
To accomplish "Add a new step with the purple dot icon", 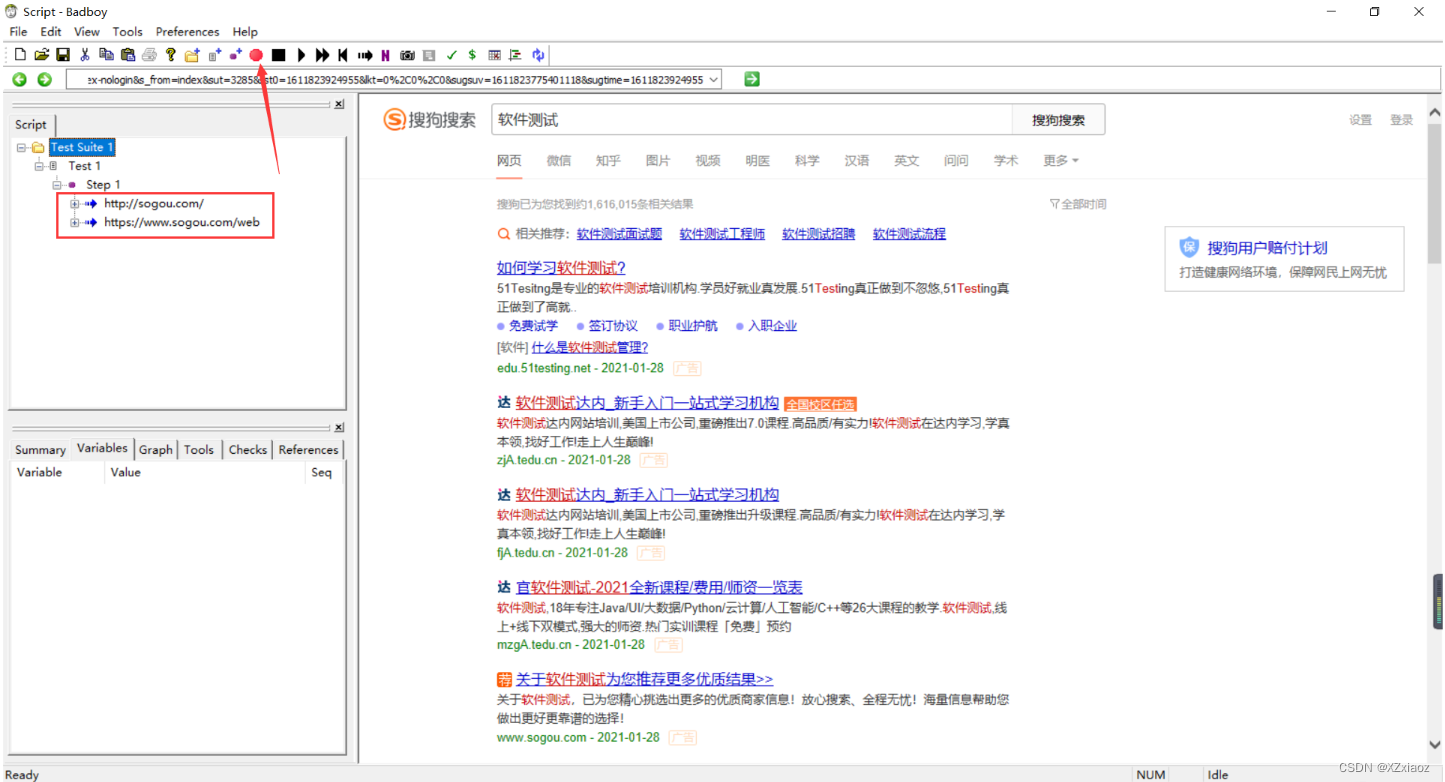I will click(x=235, y=55).
